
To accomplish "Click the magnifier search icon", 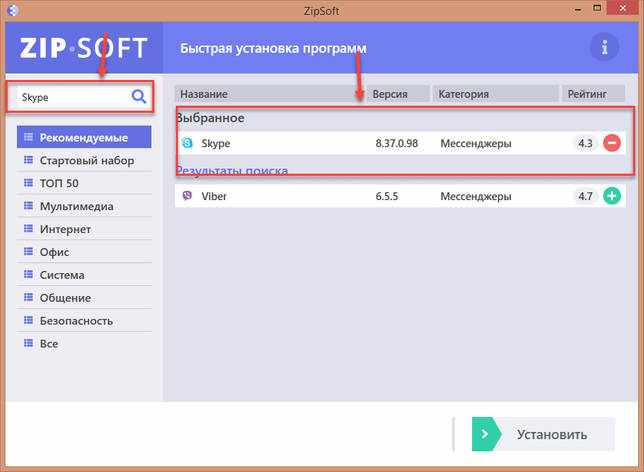I will [139, 97].
